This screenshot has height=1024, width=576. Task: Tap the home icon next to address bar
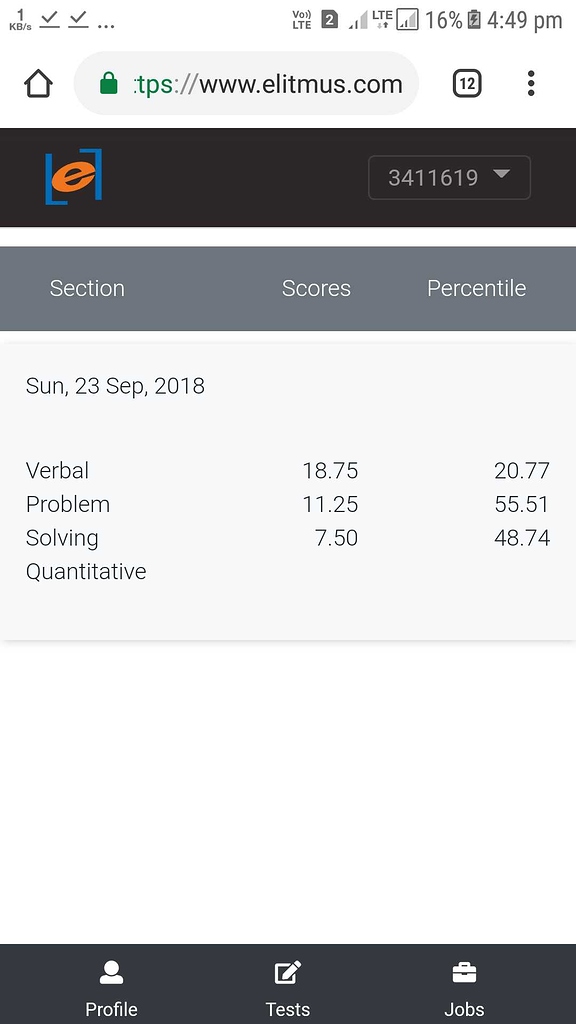click(x=37, y=84)
